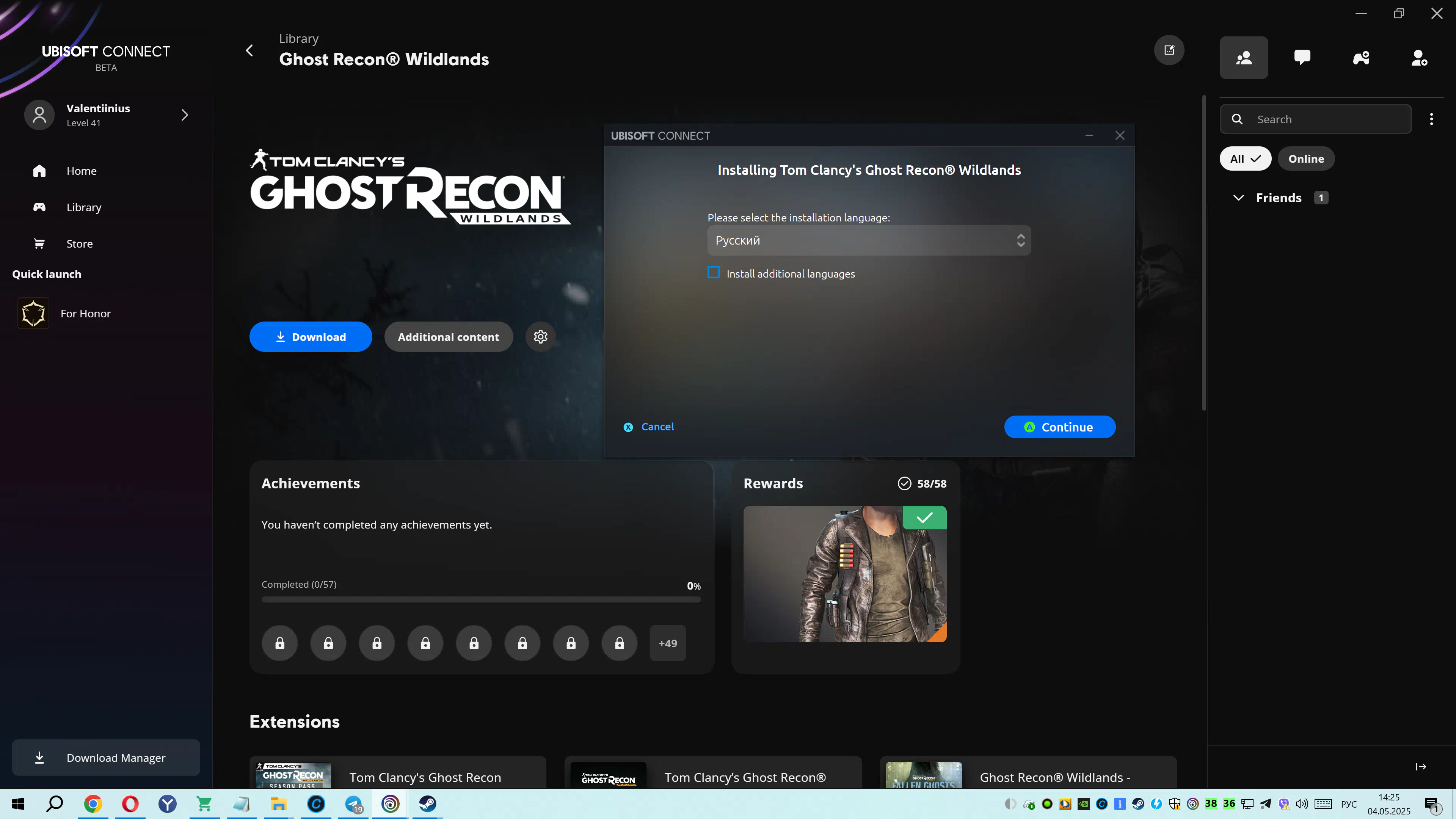Open the installation language dropdown
The image size is (1456, 819).
tap(869, 241)
